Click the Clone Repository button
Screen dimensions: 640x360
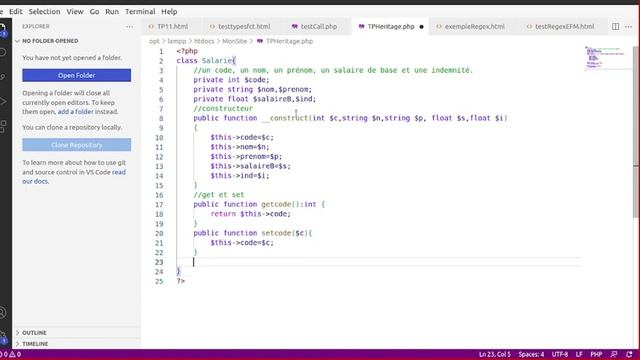pos(77,145)
